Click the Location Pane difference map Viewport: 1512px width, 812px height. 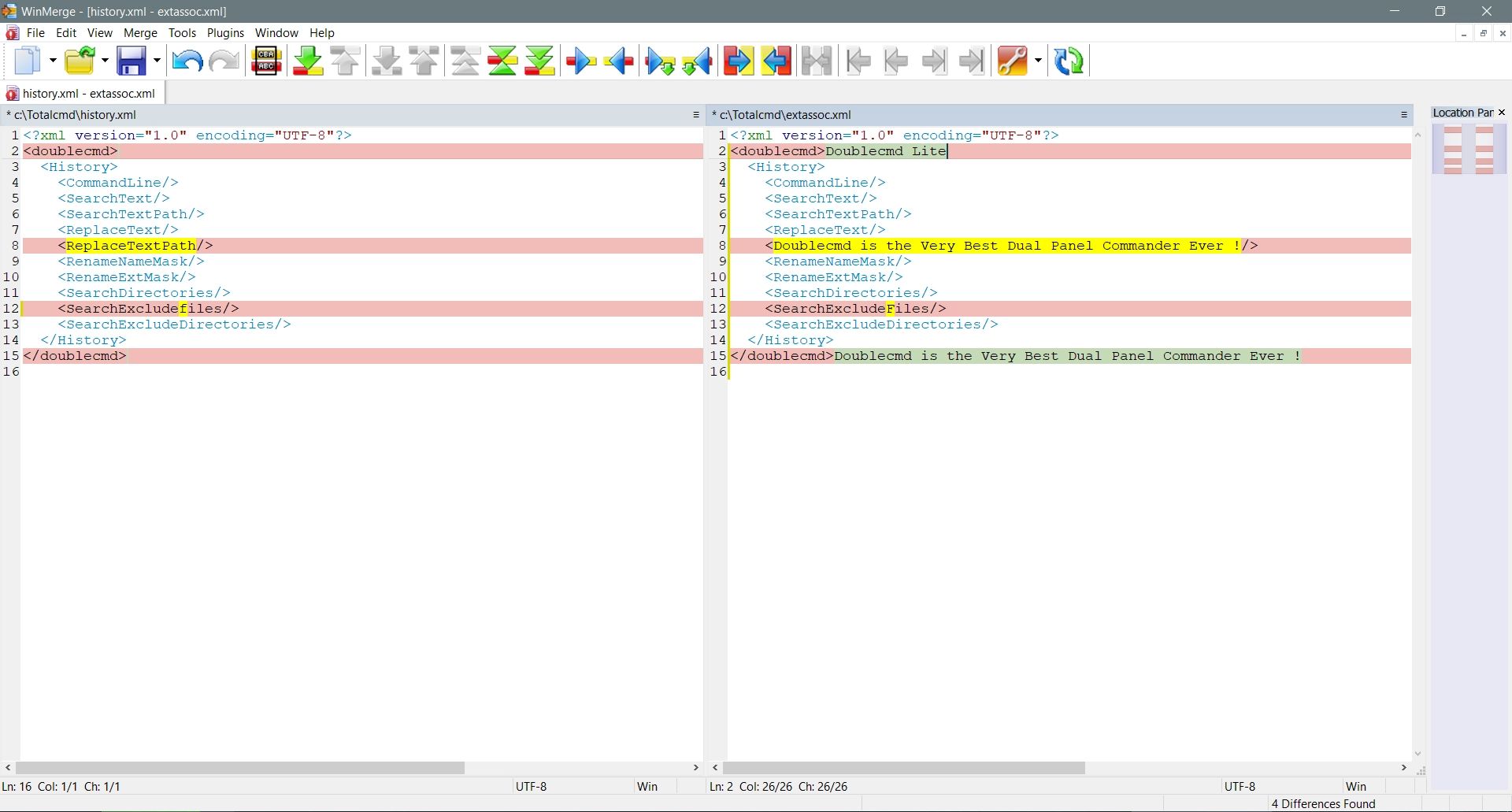click(x=1469, y=150)
